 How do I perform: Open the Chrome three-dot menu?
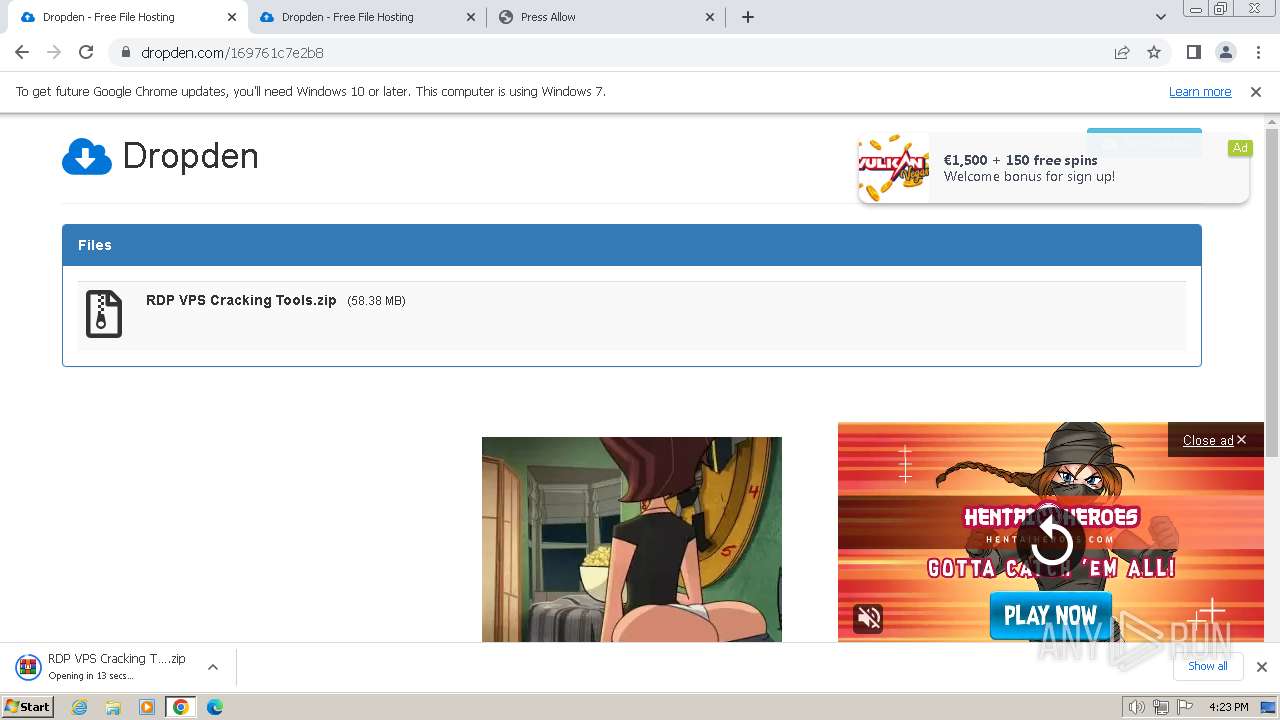click(1258, 52)
